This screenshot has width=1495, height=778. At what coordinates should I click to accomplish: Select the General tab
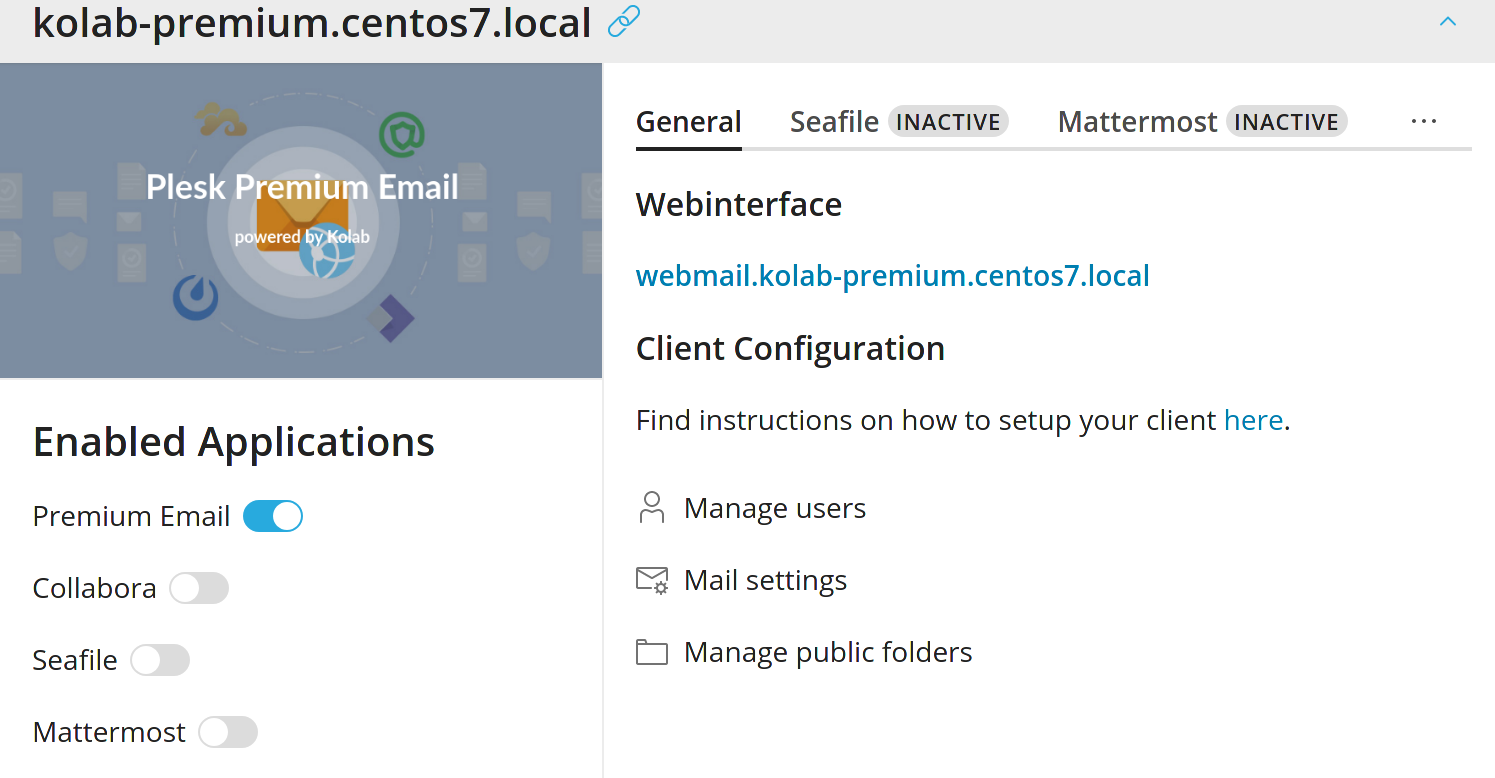click(x=688, y=122)
